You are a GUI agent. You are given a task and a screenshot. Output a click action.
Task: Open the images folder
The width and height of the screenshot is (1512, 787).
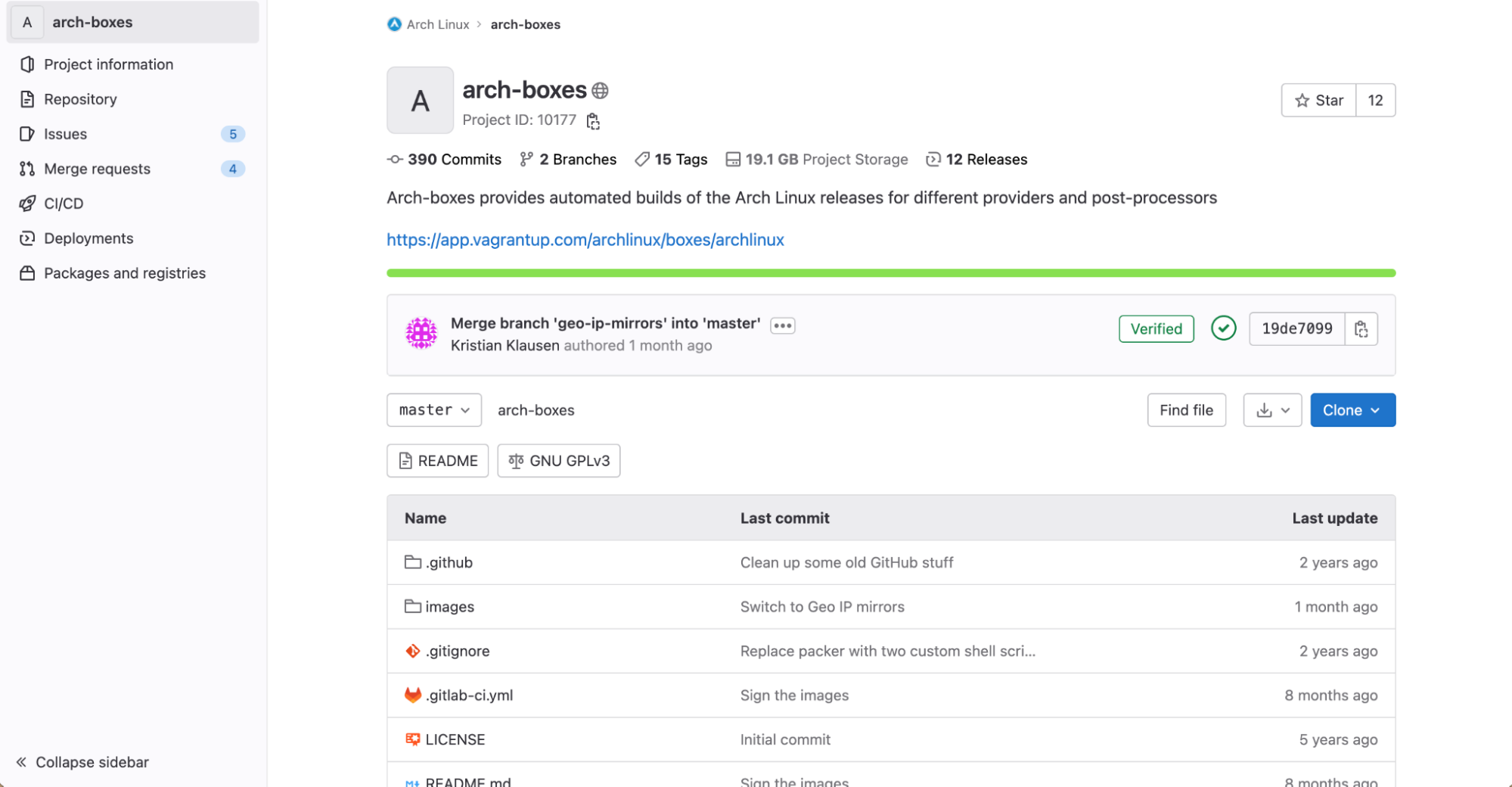click(449, 607)
